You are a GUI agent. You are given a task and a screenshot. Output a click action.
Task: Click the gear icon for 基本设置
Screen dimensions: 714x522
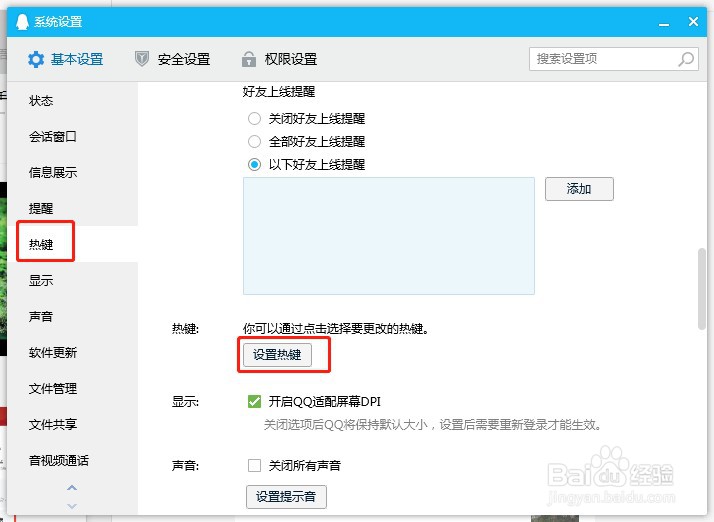coord(36,59)
